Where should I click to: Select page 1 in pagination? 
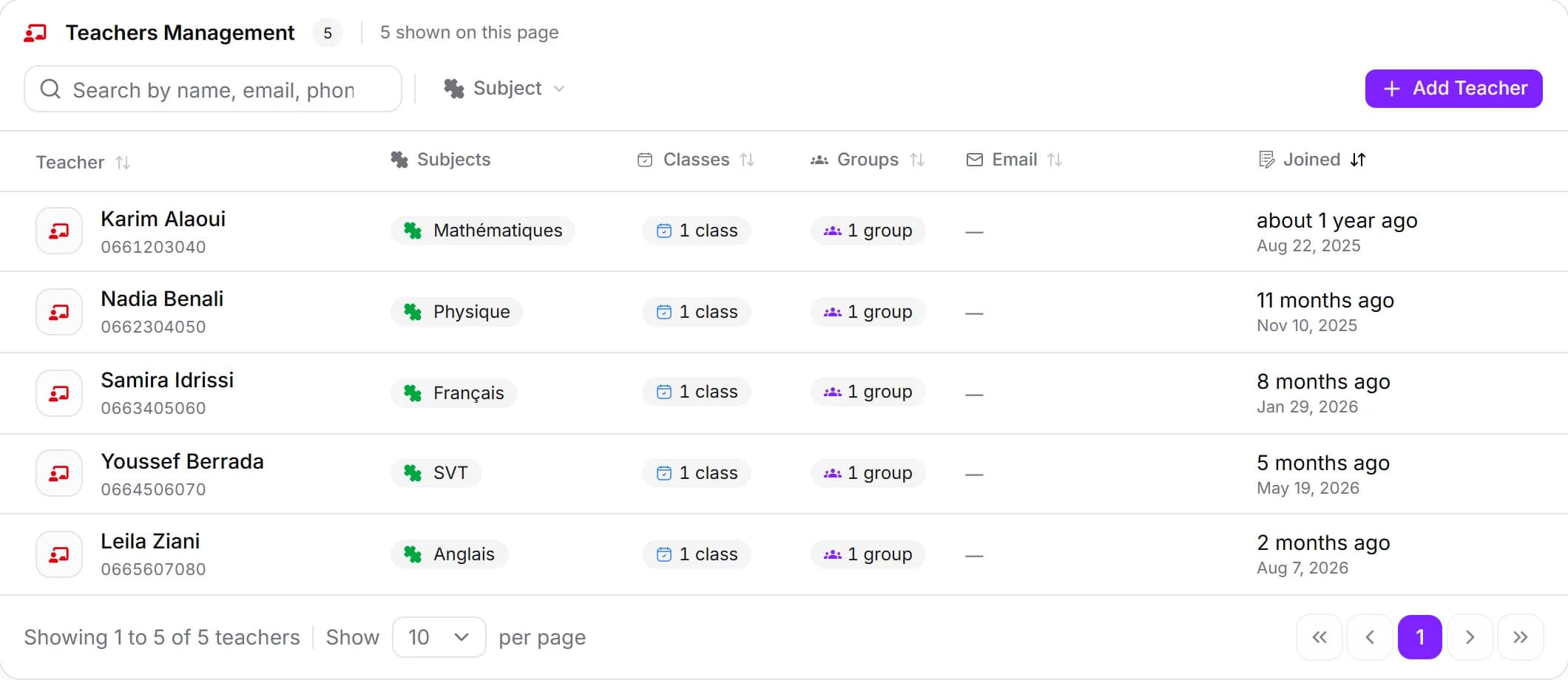[x=1420, y=637]
